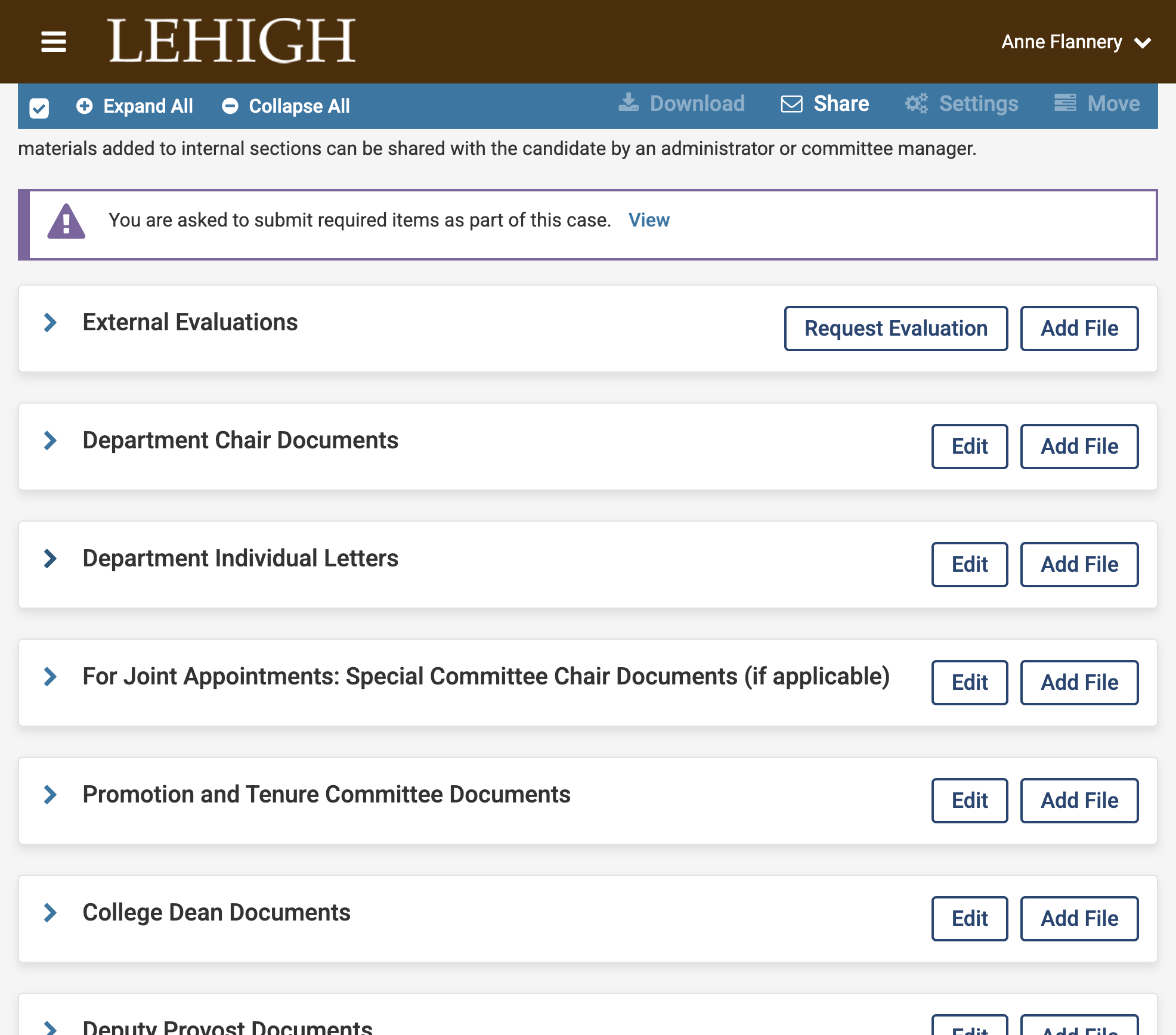Expand the College Dean Documents section
The height and width of the screenshot is (1035, 1176).
click(51, 913)
